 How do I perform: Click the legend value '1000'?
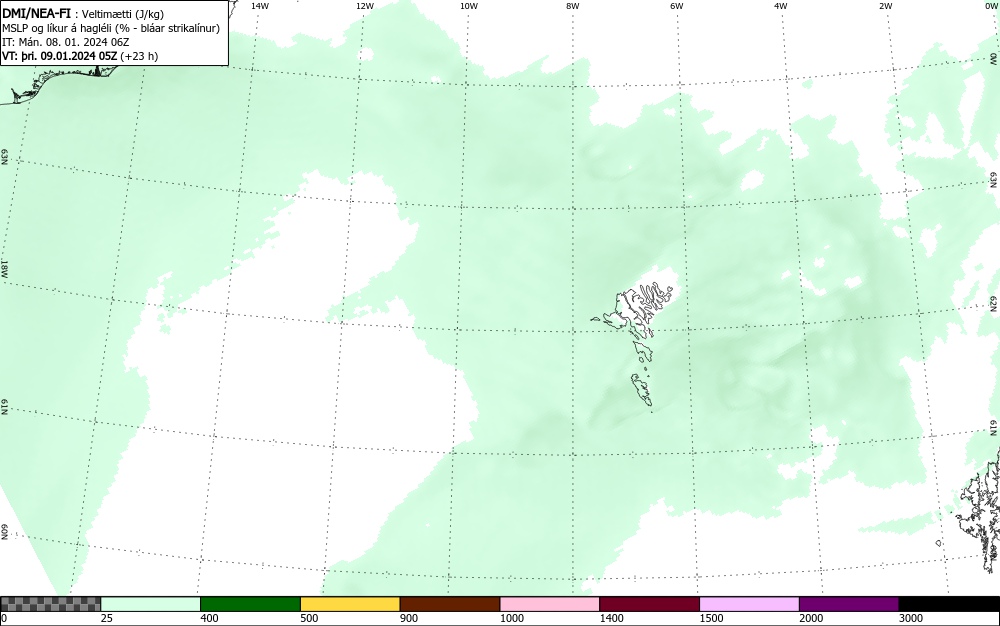[x=511, y=618]
